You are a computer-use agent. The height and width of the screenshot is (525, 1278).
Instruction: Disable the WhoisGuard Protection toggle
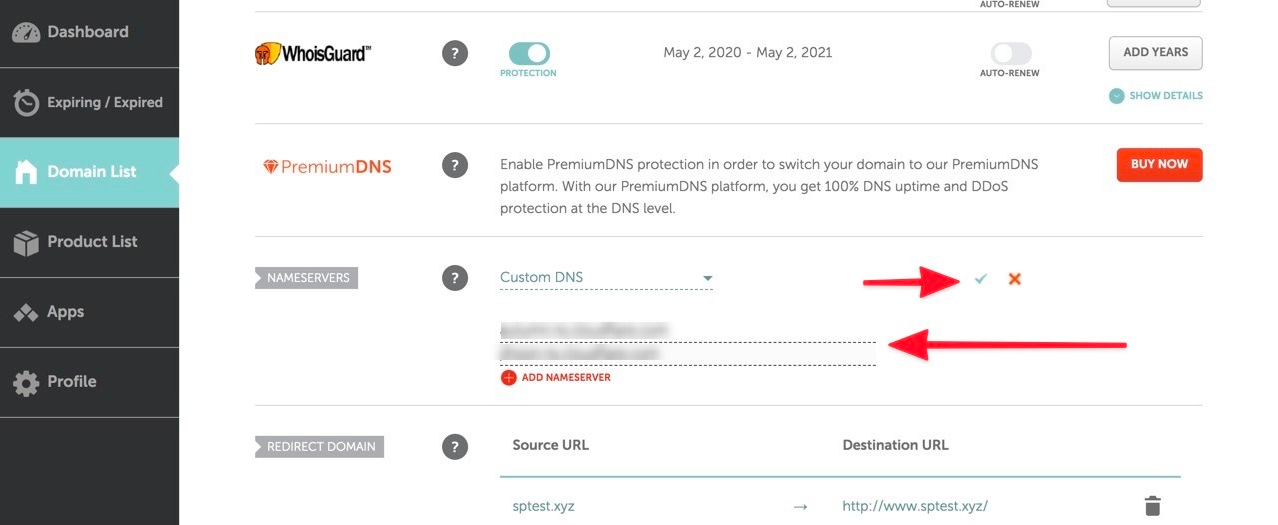[x=529, y=53]
